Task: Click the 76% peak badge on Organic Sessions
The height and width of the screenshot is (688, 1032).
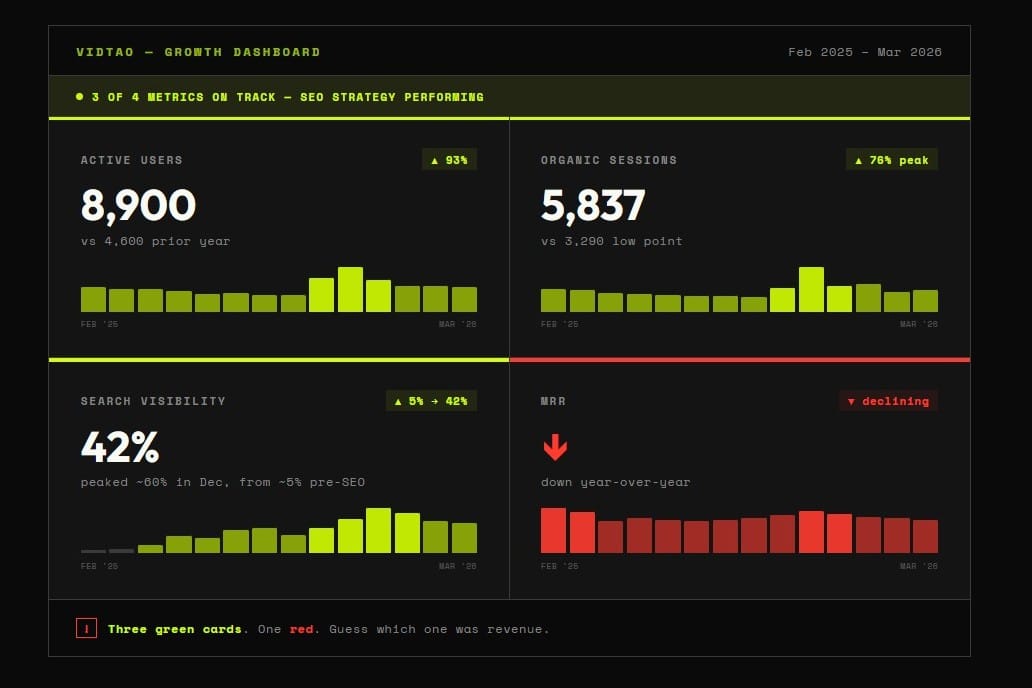Action: tap(891, 160)
